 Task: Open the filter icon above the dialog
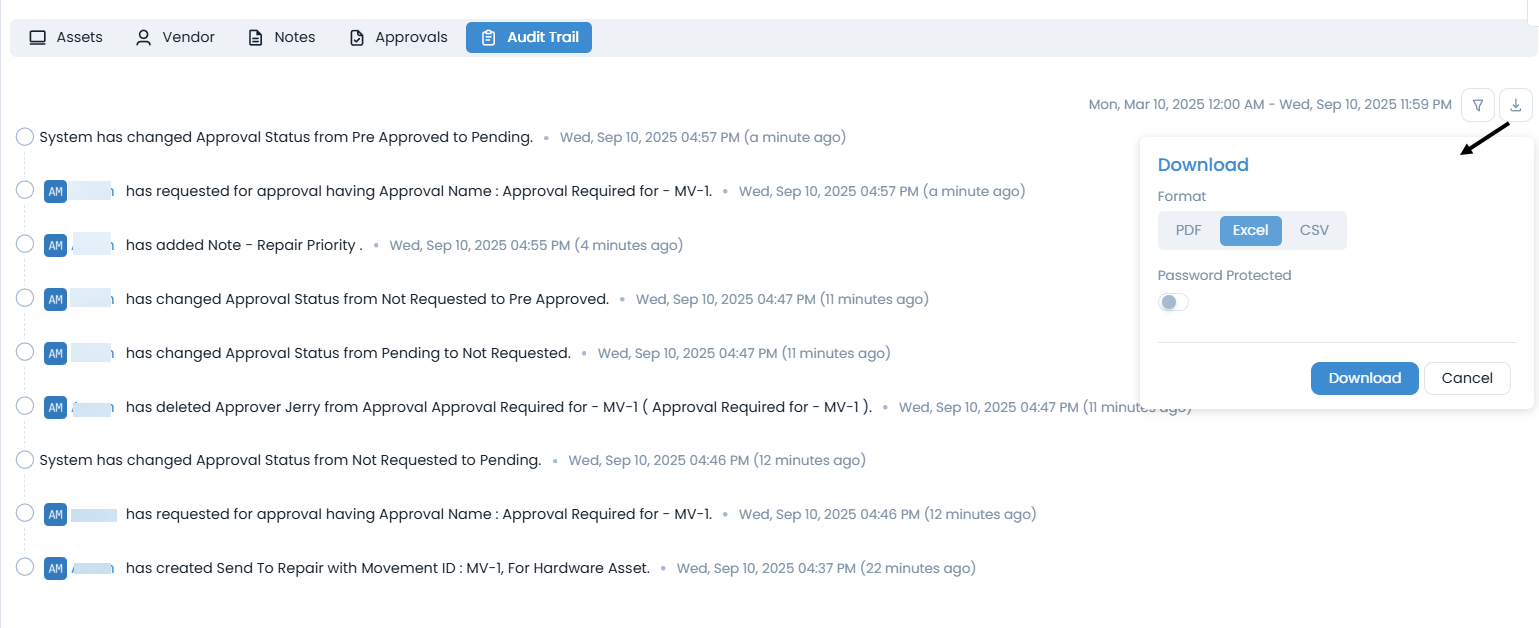[x=1477, y=104]
